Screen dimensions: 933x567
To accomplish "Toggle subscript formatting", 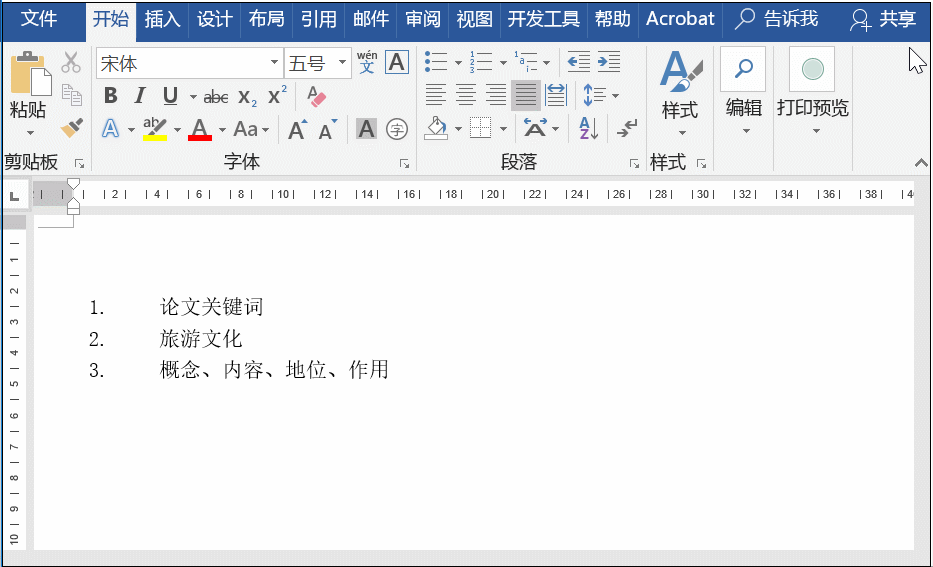I will [x=247, y=96].
